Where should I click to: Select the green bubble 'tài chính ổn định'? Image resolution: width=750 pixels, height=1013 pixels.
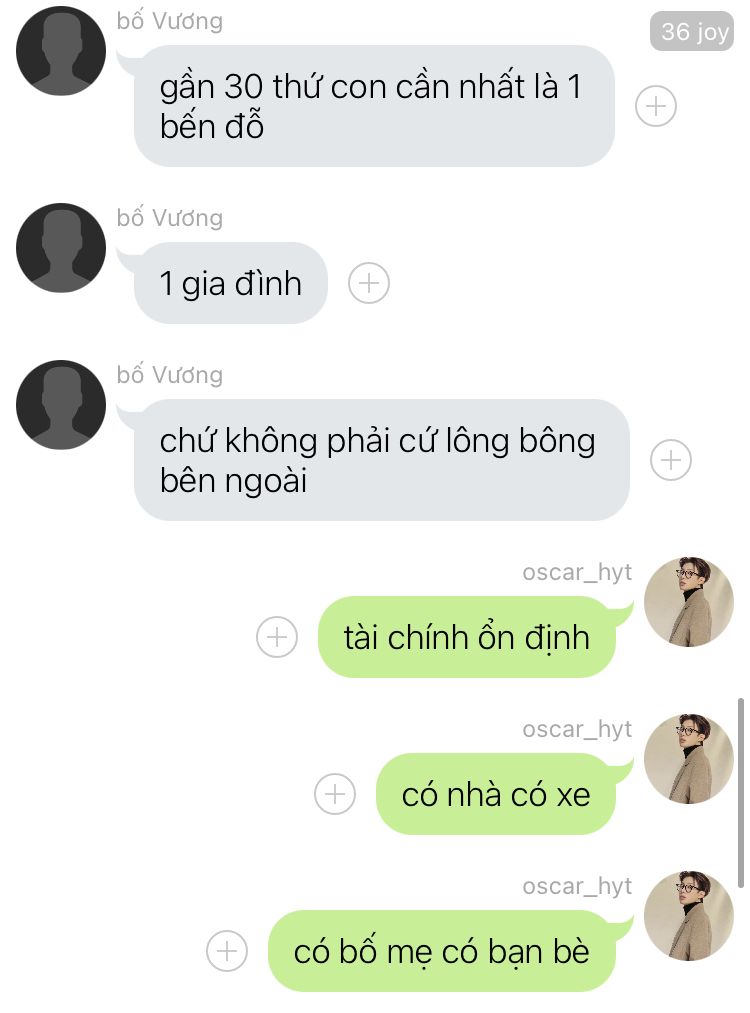click(466, 637)
